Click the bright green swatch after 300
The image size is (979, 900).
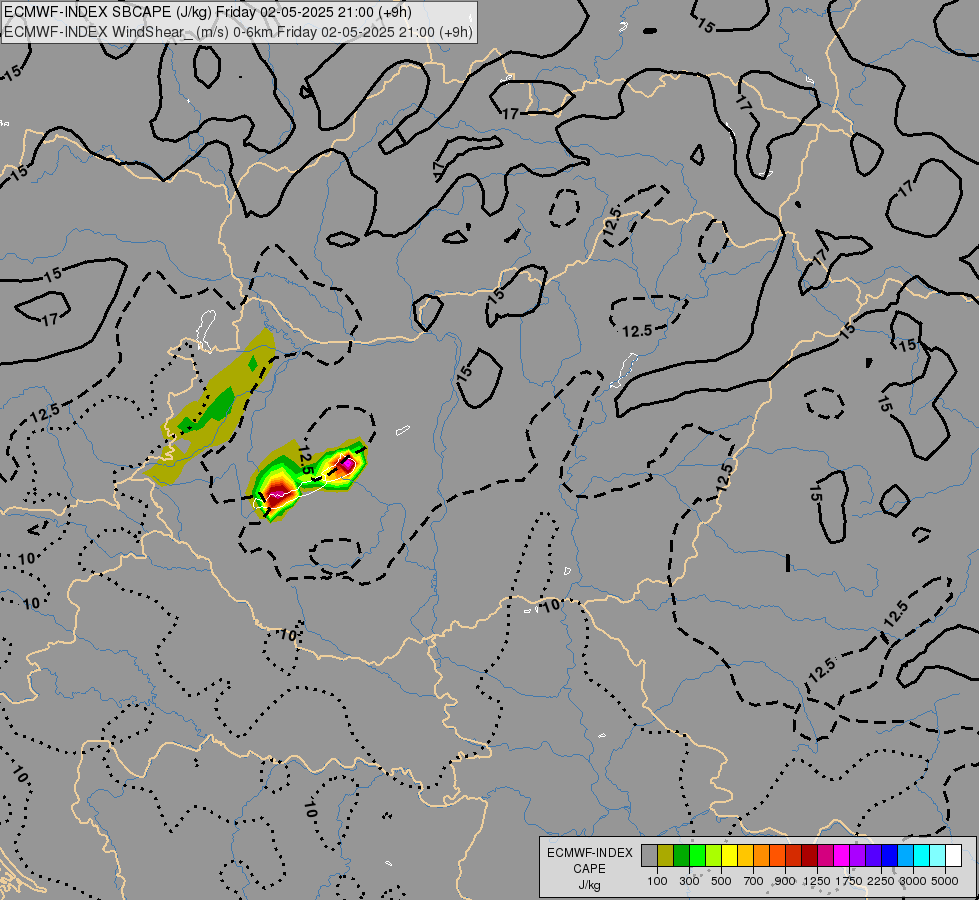click(x=697, y=856)
